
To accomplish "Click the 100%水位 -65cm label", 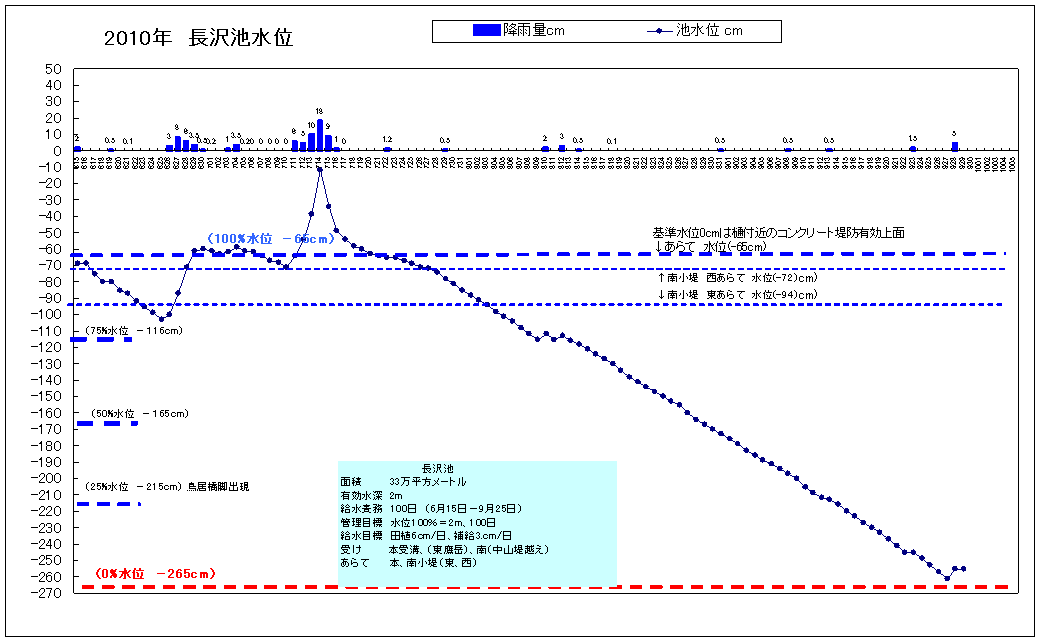I will pyautogui.click(x=270, y=240).
